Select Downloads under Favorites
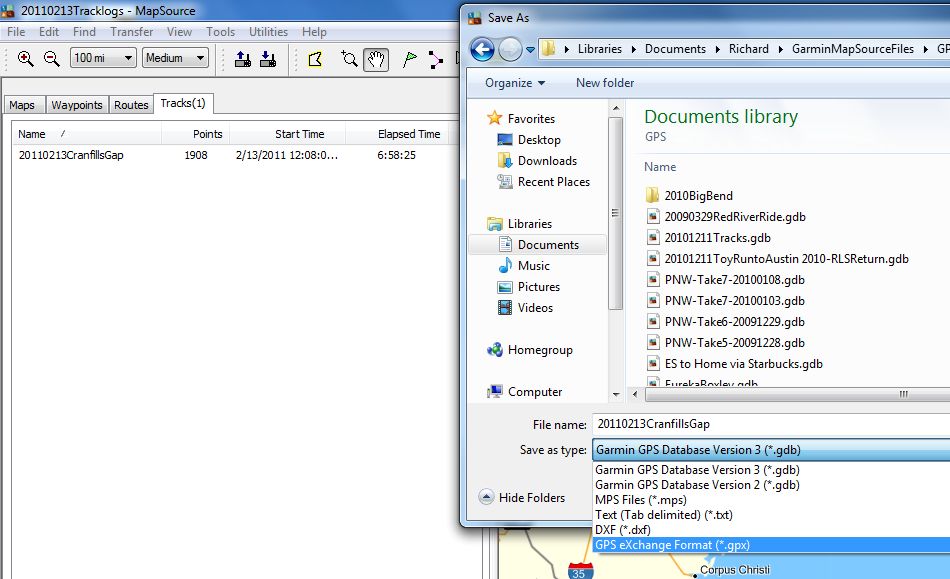This screenshot has height=579, width=950. pos(537,160)
